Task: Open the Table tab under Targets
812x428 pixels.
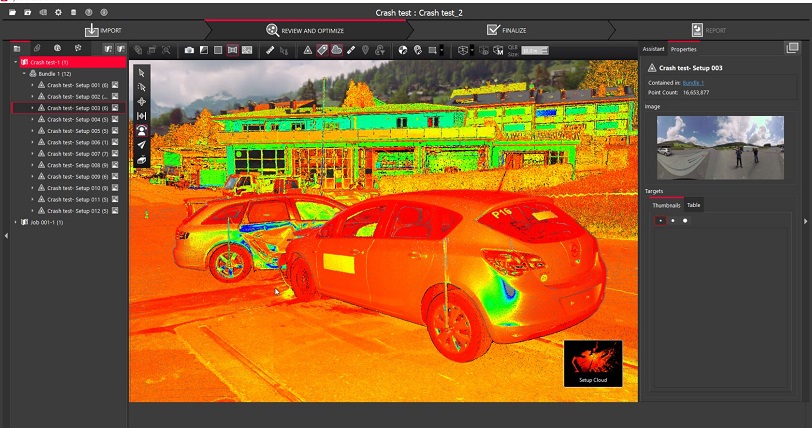Action: (x=693, y=205)
